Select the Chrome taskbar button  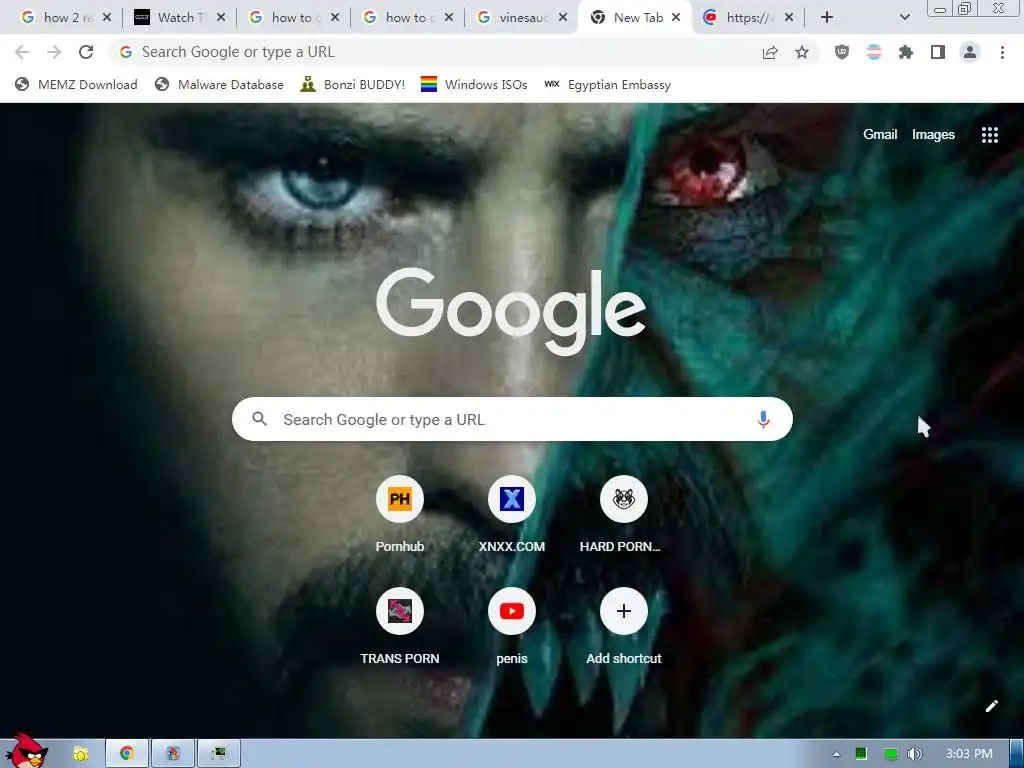tap(127, 754)
